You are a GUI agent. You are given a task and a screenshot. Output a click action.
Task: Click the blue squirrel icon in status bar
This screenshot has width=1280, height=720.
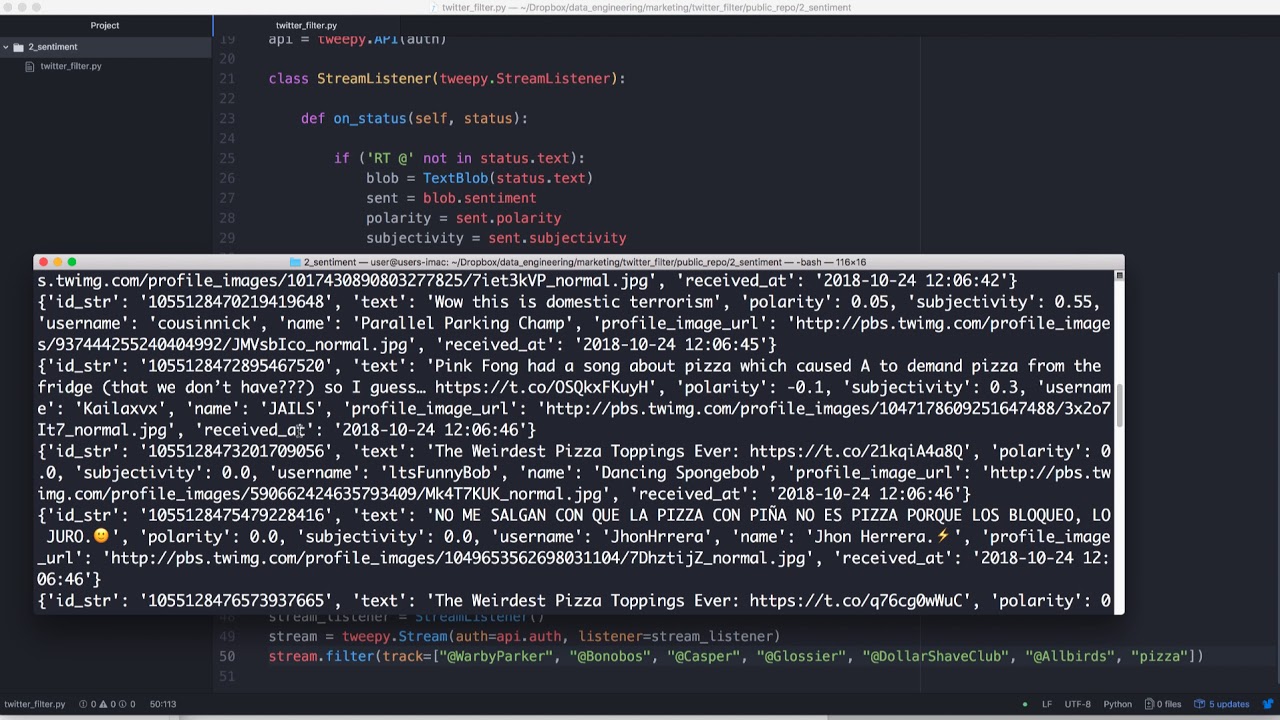click(x=1268, y=704)
